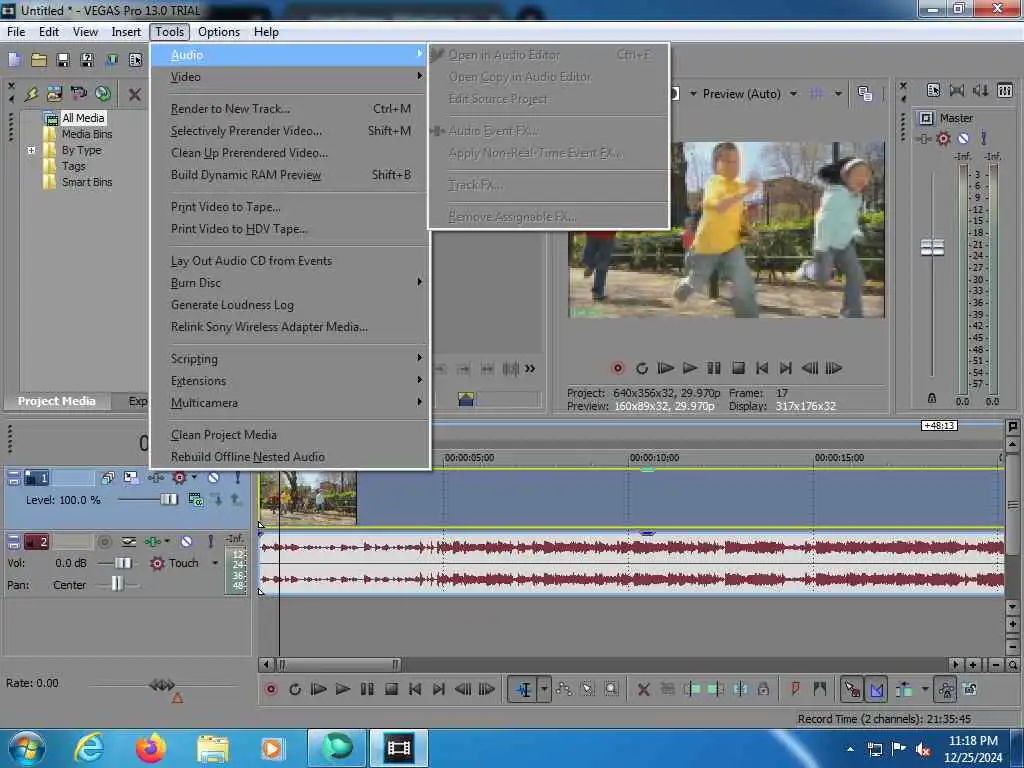Expand the Scripting submenu
Image resolution: width=1024 pixels, height=768 pixels.
pos(290,359)
